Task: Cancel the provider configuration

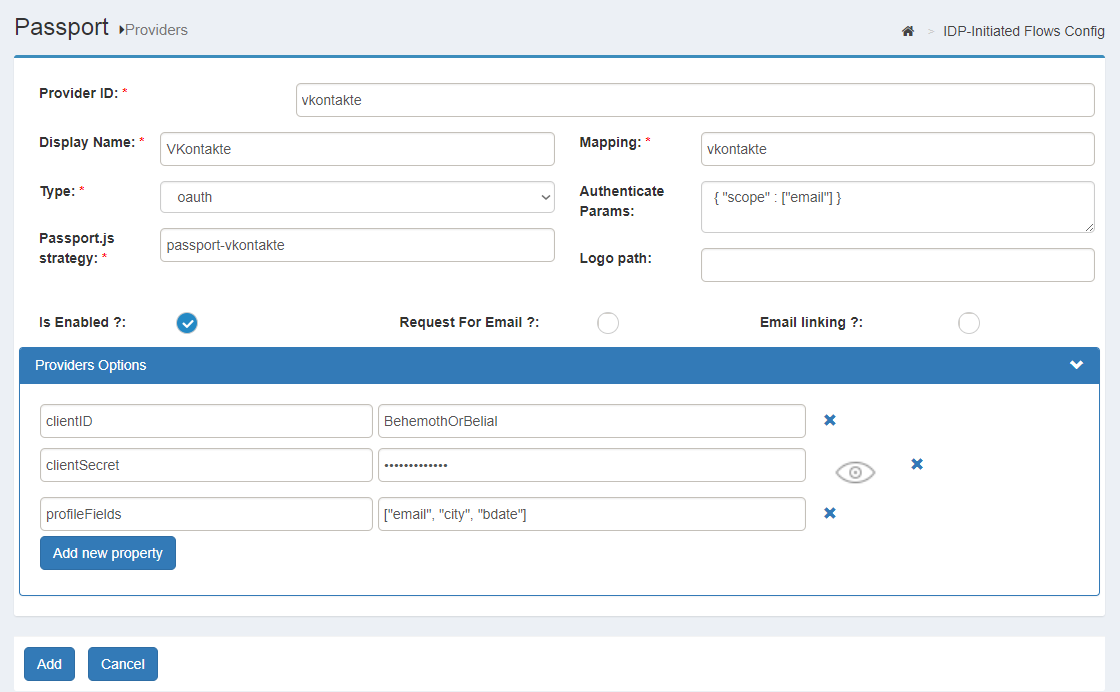Action: [x=122, y=663]
